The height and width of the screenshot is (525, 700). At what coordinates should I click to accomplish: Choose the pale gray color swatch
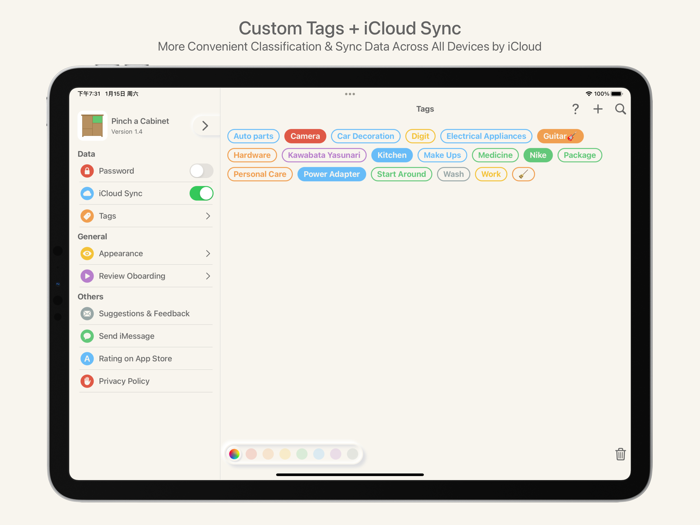pyautogui.click(x=352, y=454)
